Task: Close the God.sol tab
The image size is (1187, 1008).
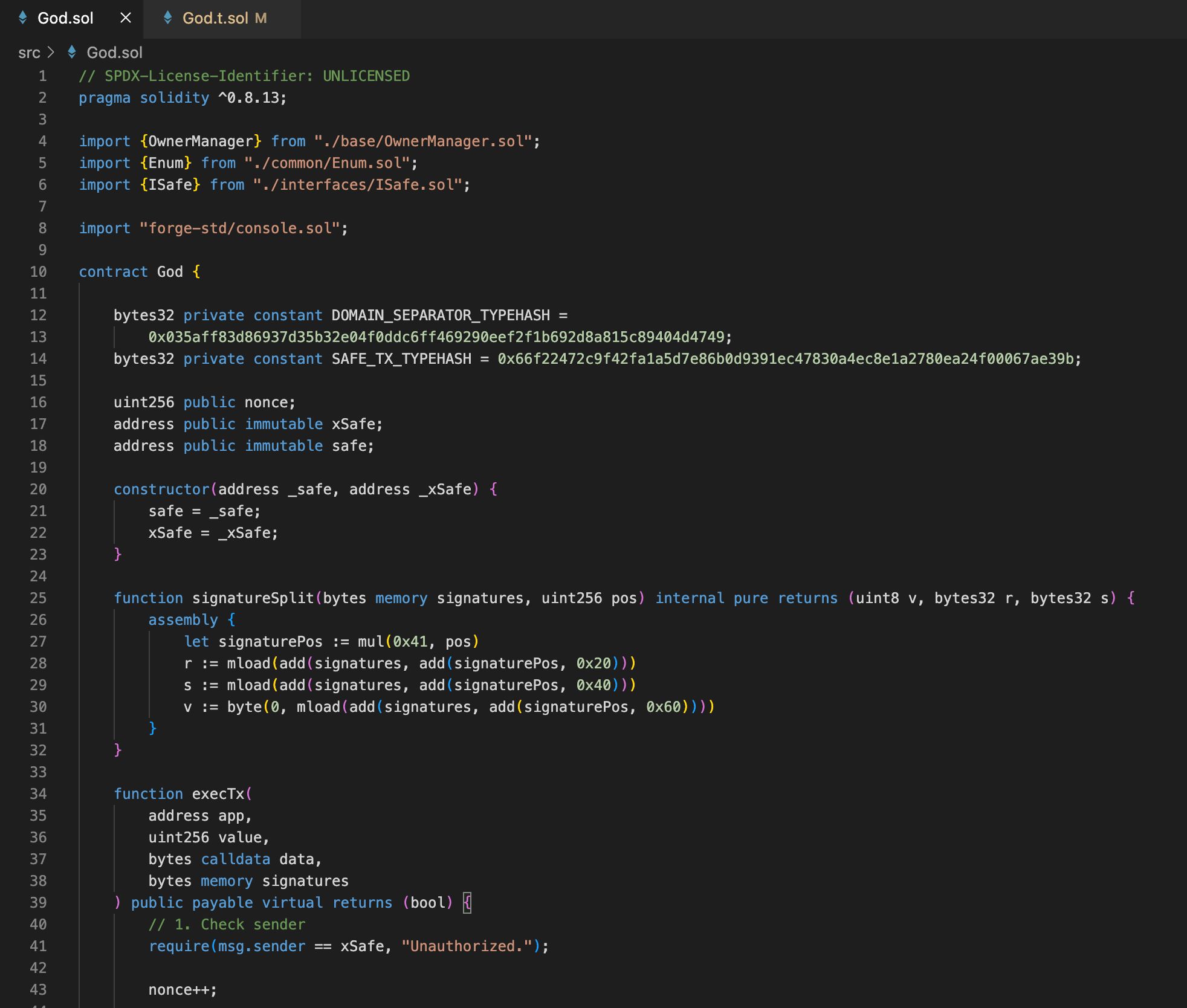Action: (x=126, y=18)
